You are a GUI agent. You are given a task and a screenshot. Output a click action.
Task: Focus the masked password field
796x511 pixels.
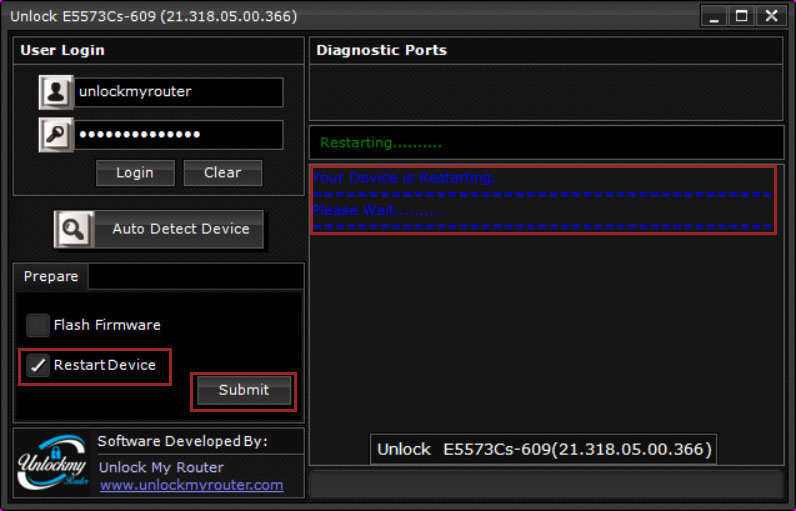click(x=179, y=135)
